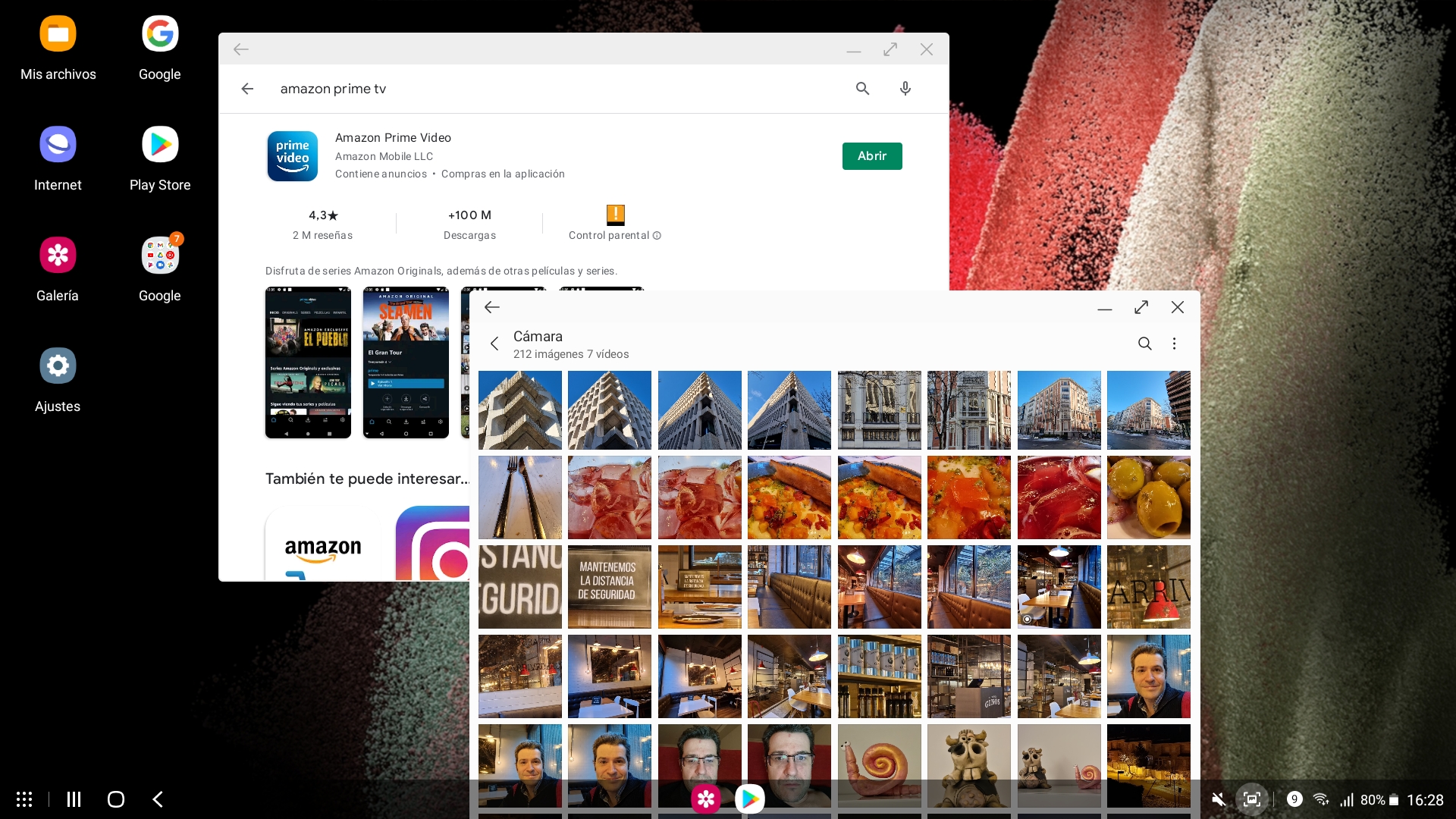Open Galería desktop shortcut
Screen dimensions: 1456x819
tap(58, 268)
